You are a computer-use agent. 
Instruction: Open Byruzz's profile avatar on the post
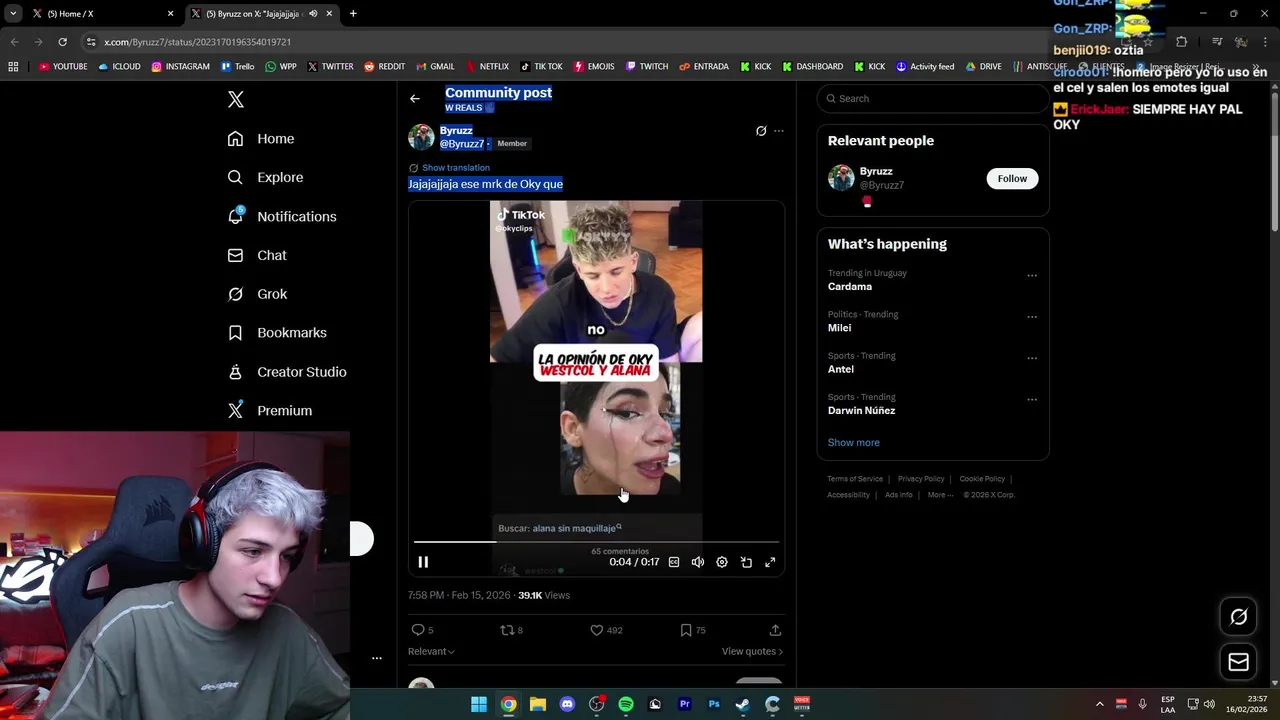tap(421, 137)
